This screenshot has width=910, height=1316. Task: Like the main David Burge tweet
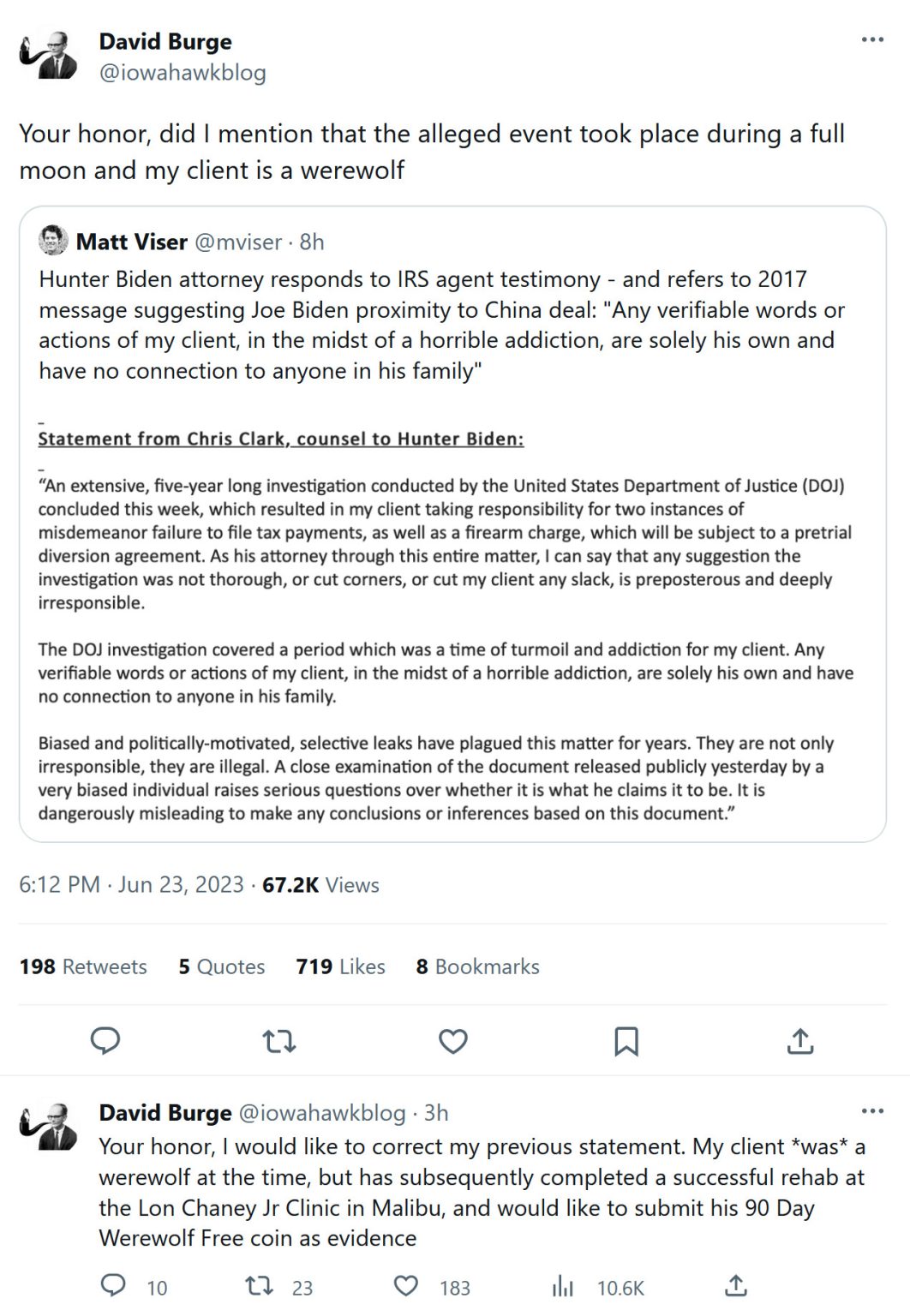pyautogui.click(x=453, y=1041)
